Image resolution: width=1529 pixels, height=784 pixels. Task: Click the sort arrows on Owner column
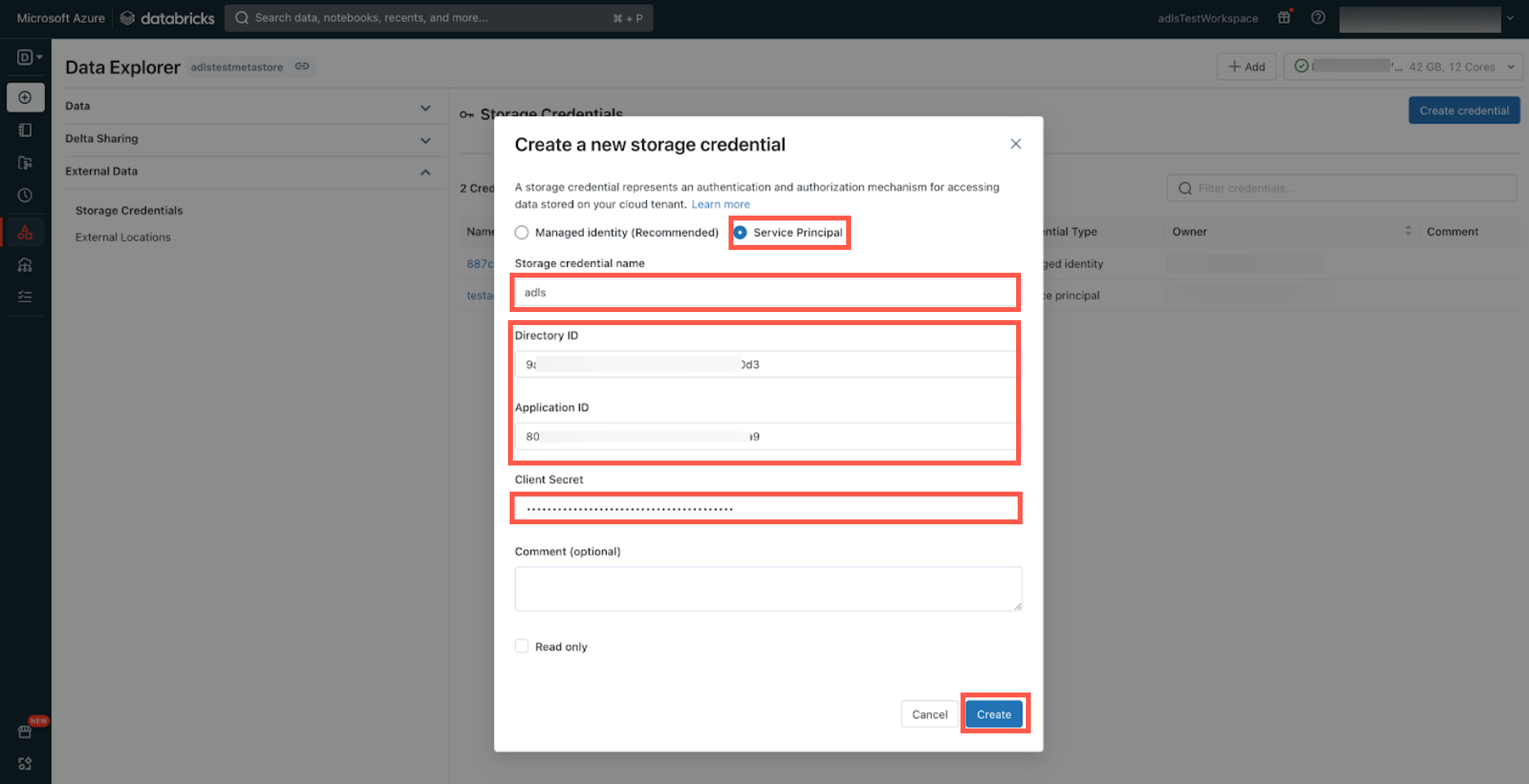(x=1407, y=231)
